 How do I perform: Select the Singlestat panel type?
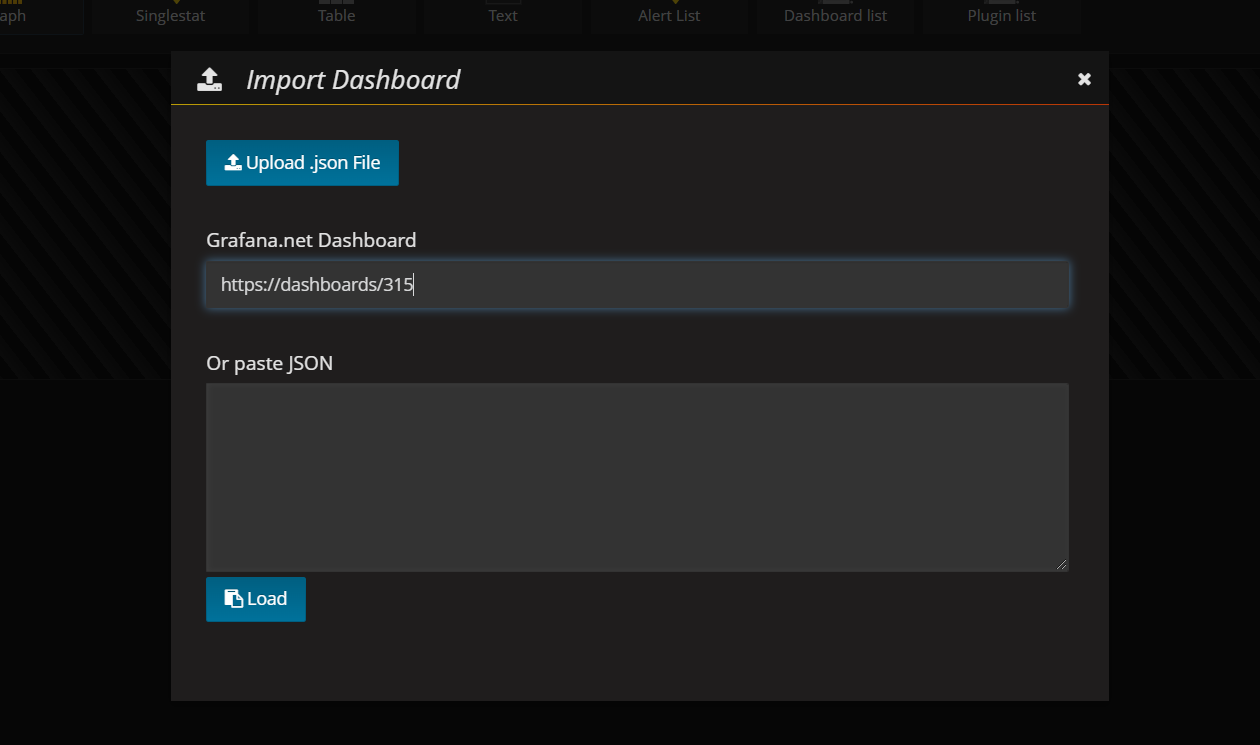click(x=170, y=16)
